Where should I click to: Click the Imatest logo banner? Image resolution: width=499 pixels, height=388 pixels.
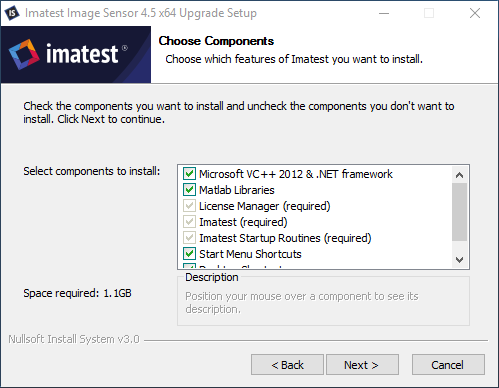pyautogui.click(x=76, y=55)
